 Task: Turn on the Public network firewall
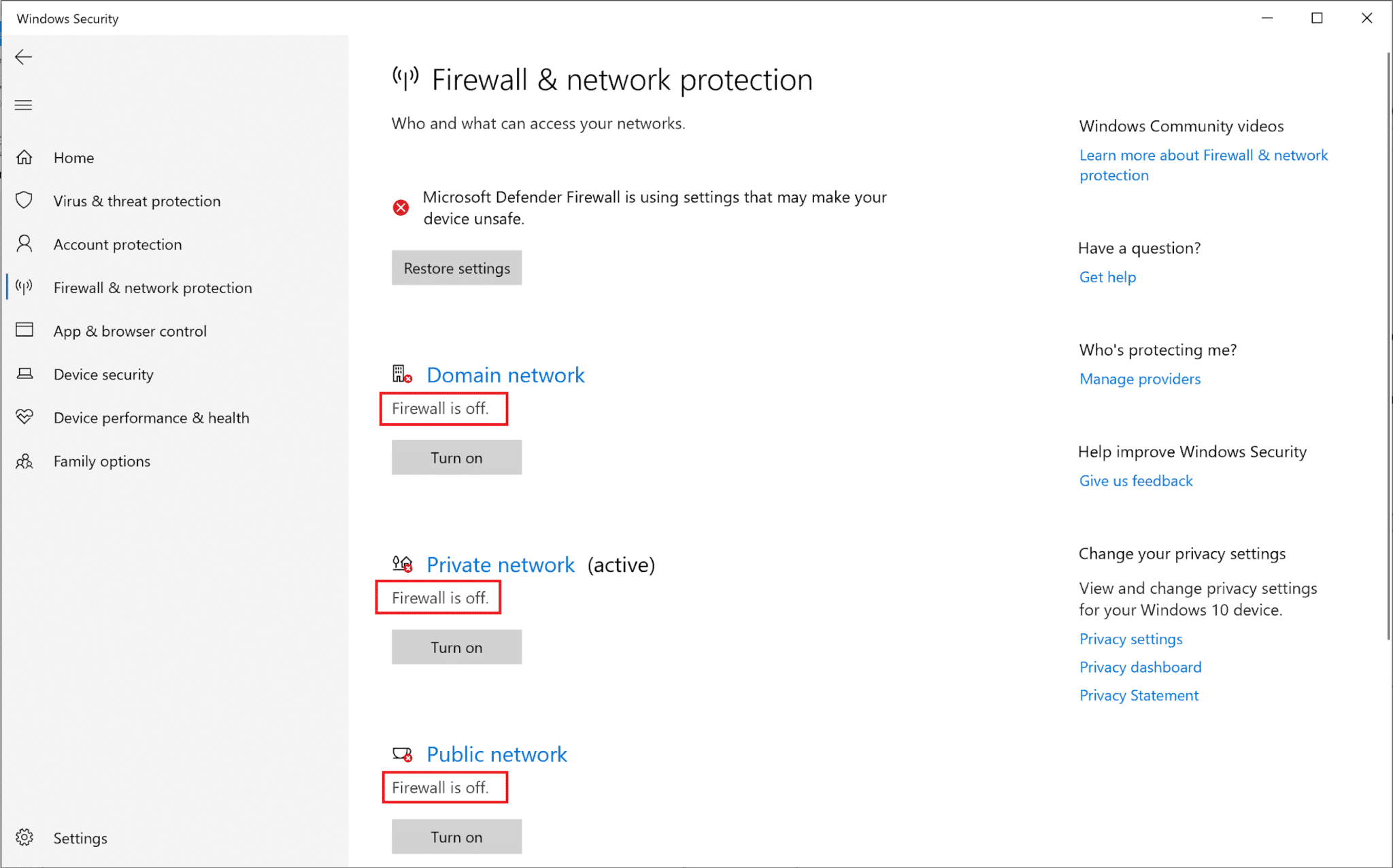[x=457, y=837]
